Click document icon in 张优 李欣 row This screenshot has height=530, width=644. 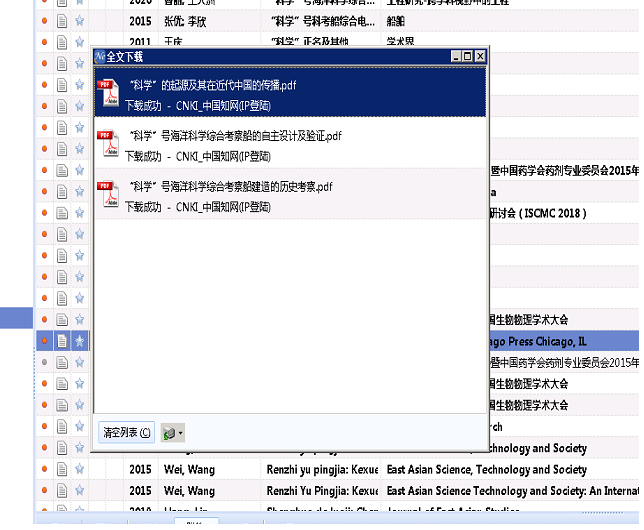coord(62,21)
